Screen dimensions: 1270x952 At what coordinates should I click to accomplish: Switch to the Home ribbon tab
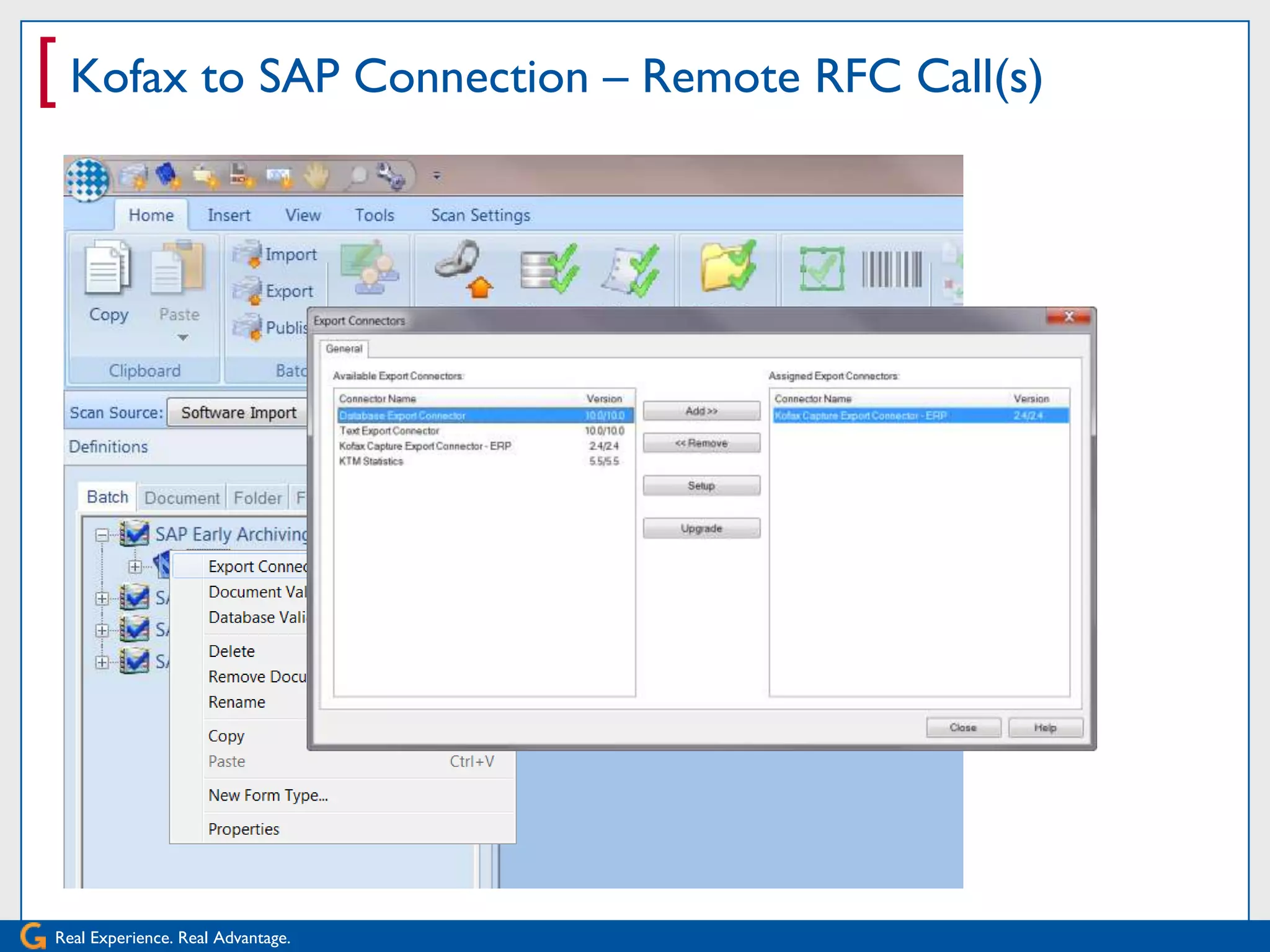[x=151, y=216]
